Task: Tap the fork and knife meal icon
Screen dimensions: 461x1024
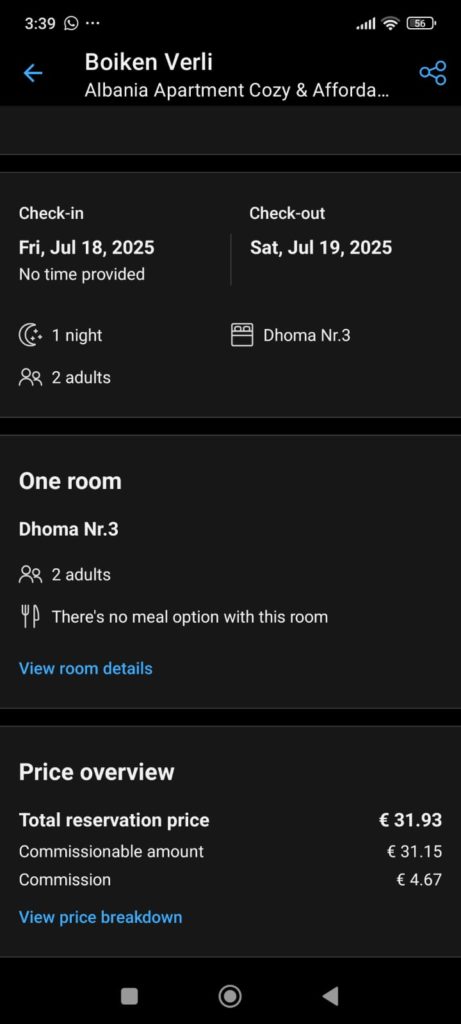Action: [x=30, y=616]
